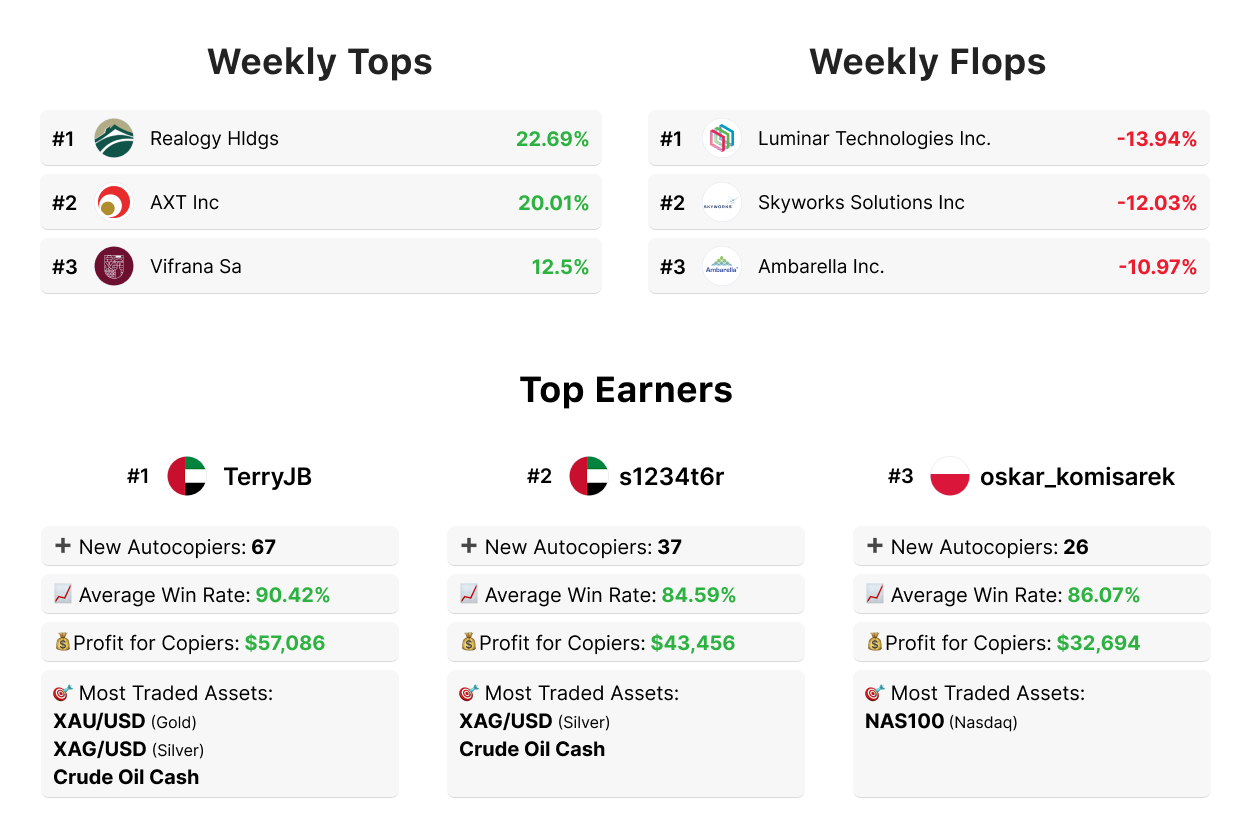Image resolution: width=1252 pixels, height=838 pixels.
Task: Select the Realogy Hldgs 22.69% row
Action: click(320, 139)
